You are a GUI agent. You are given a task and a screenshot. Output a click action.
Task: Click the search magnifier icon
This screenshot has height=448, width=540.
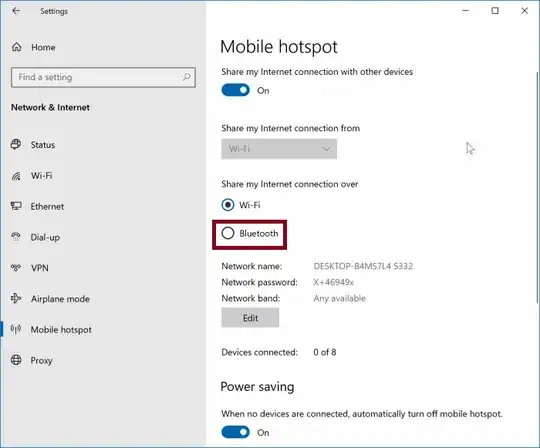tap(186, 77)
